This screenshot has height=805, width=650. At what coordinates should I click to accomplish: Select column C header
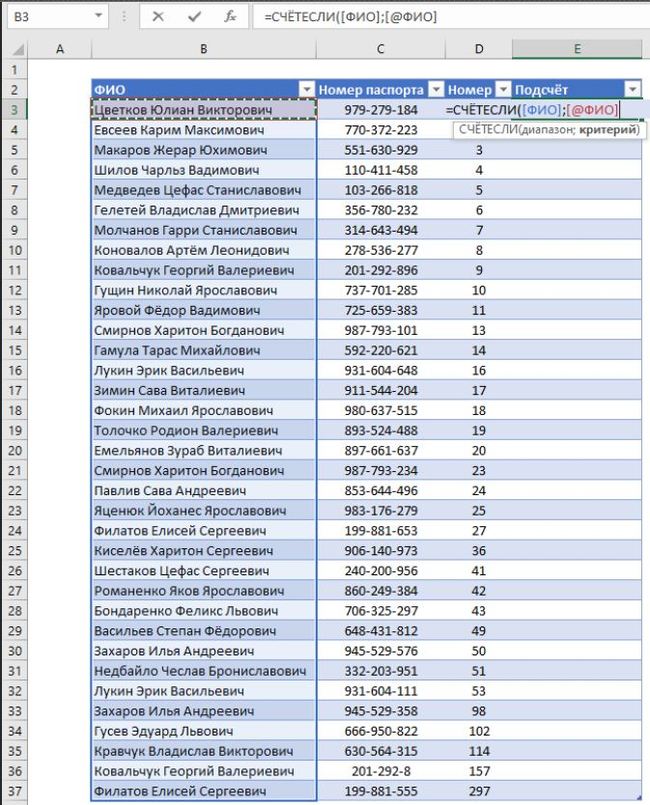click(x=380, y=49)
